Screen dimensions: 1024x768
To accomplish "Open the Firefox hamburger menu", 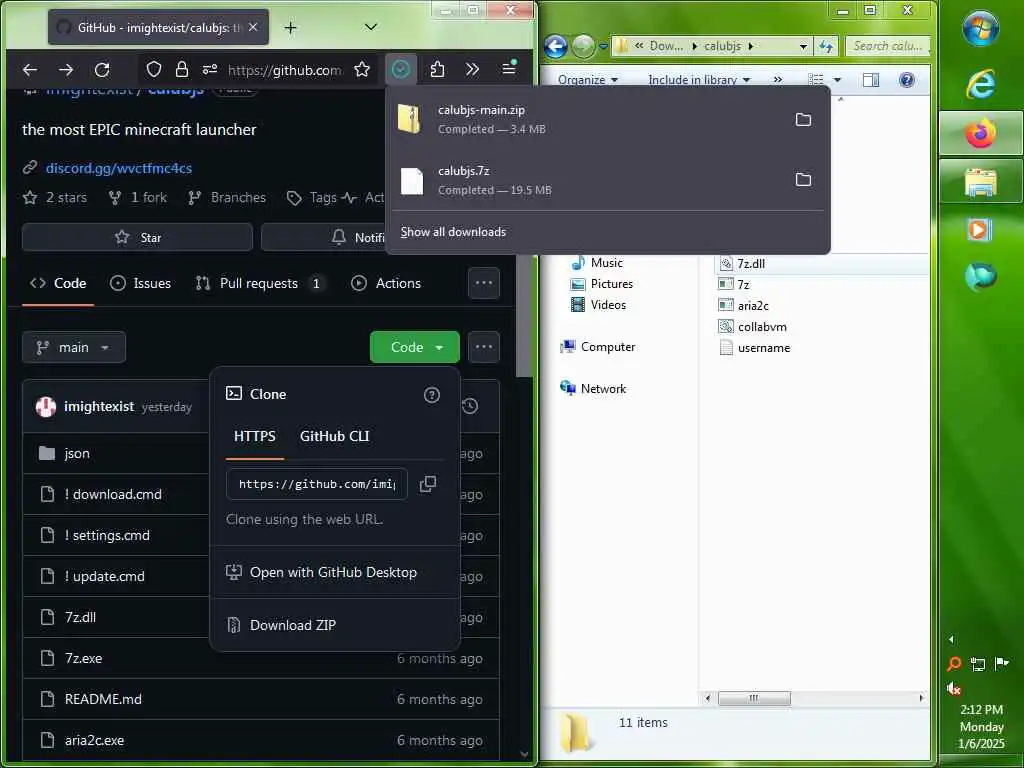I will click(509, 68).
